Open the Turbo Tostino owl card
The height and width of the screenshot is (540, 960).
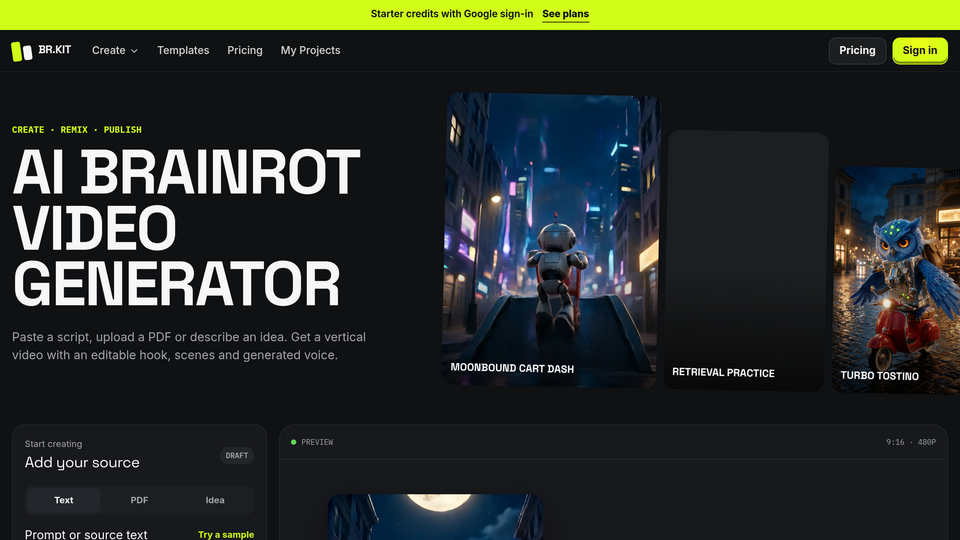click(896, 280)
